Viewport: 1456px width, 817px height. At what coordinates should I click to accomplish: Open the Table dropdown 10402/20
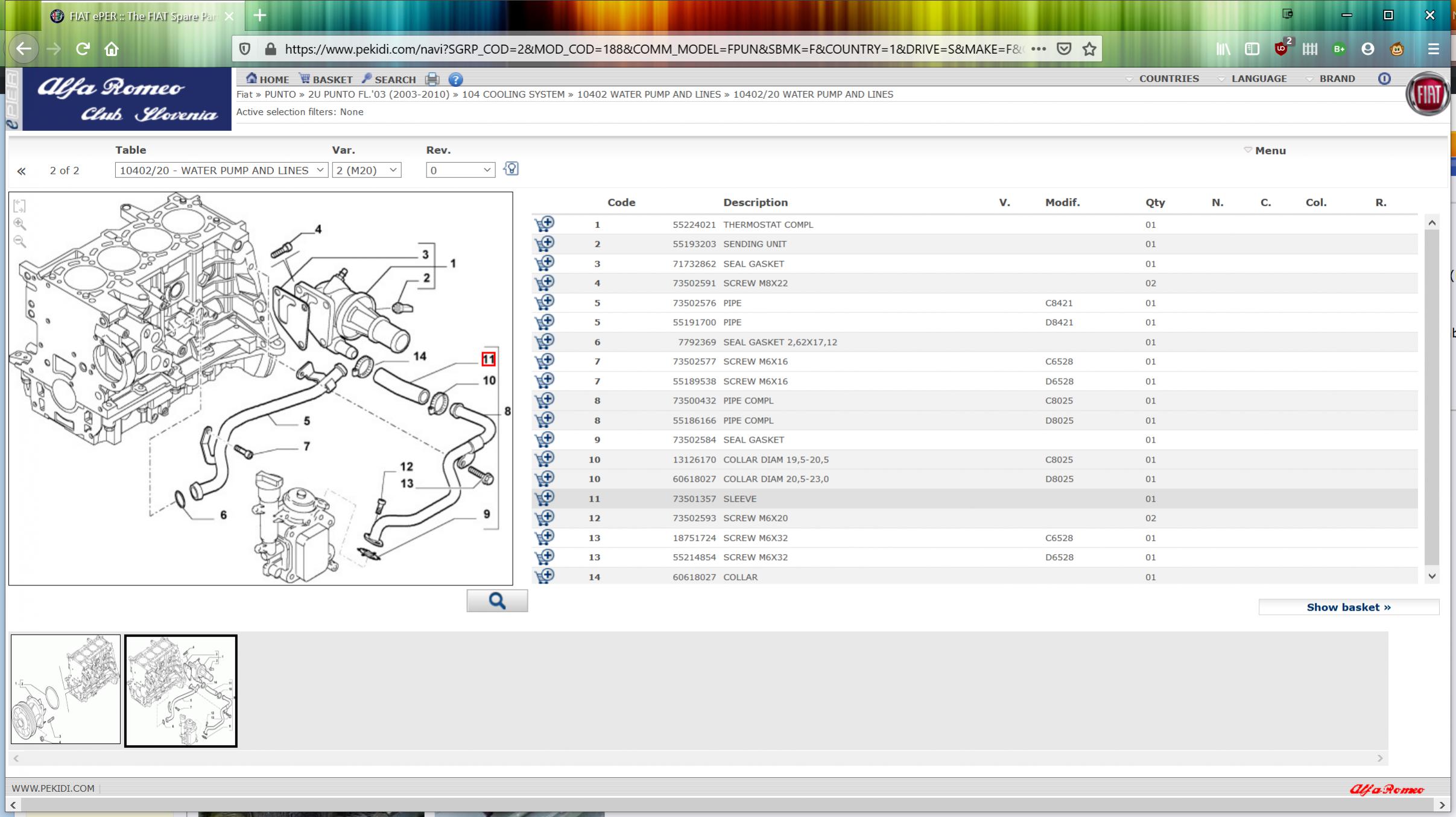[221, 170]
